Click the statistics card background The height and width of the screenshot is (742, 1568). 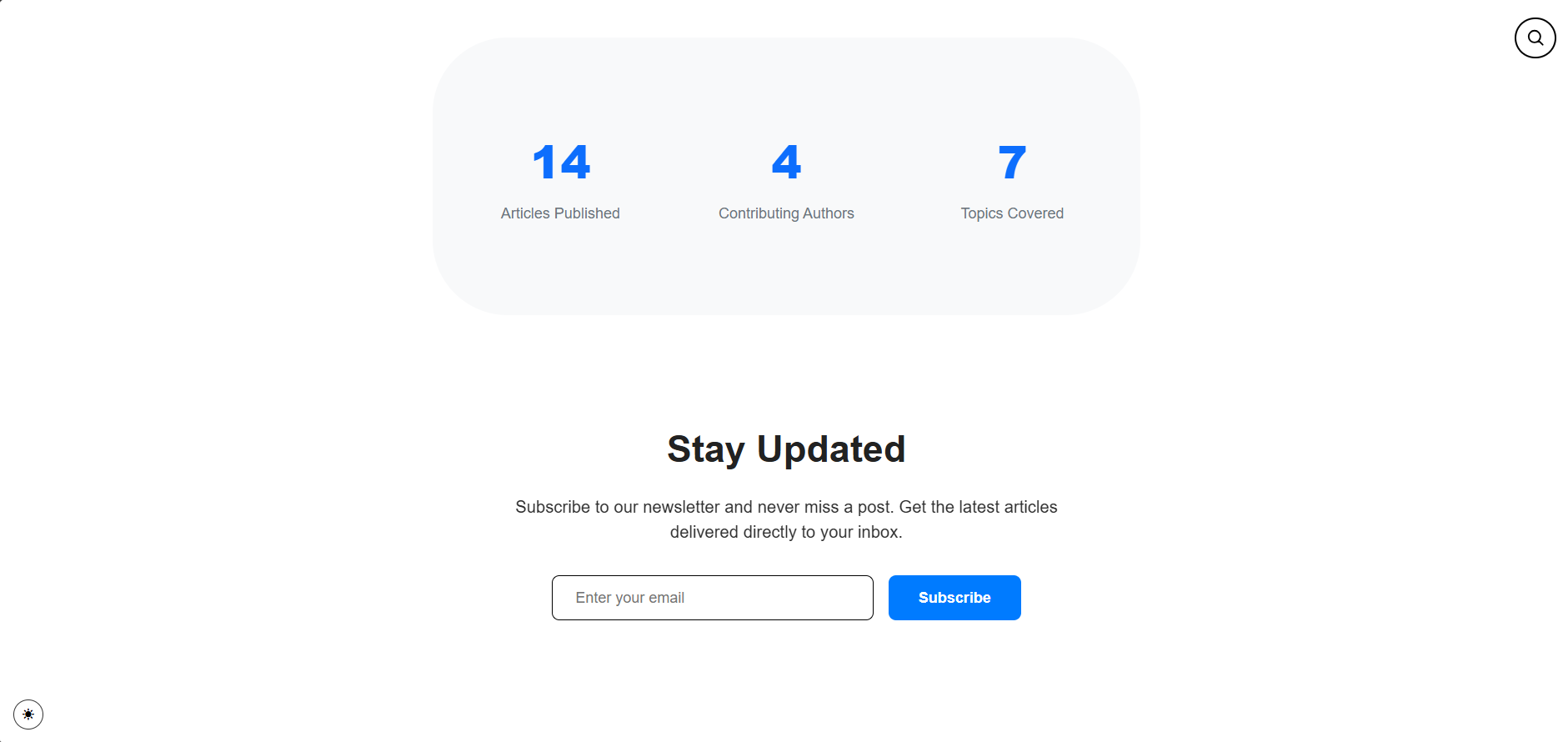coord(786,267)
